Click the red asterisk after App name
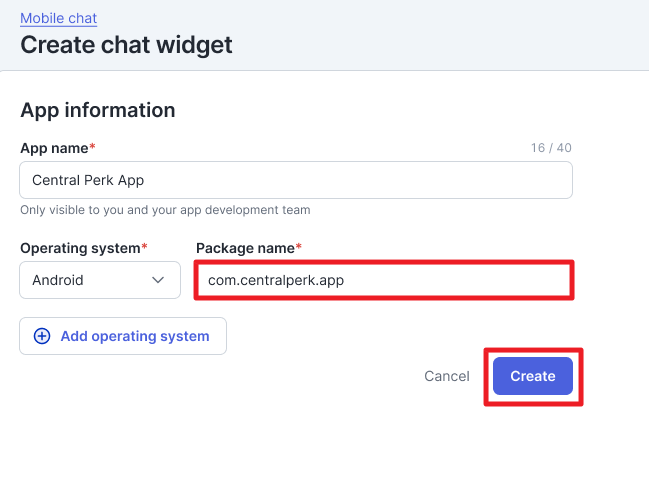The width and height of the screenshot is (649, 479). (x=93, y=147)
